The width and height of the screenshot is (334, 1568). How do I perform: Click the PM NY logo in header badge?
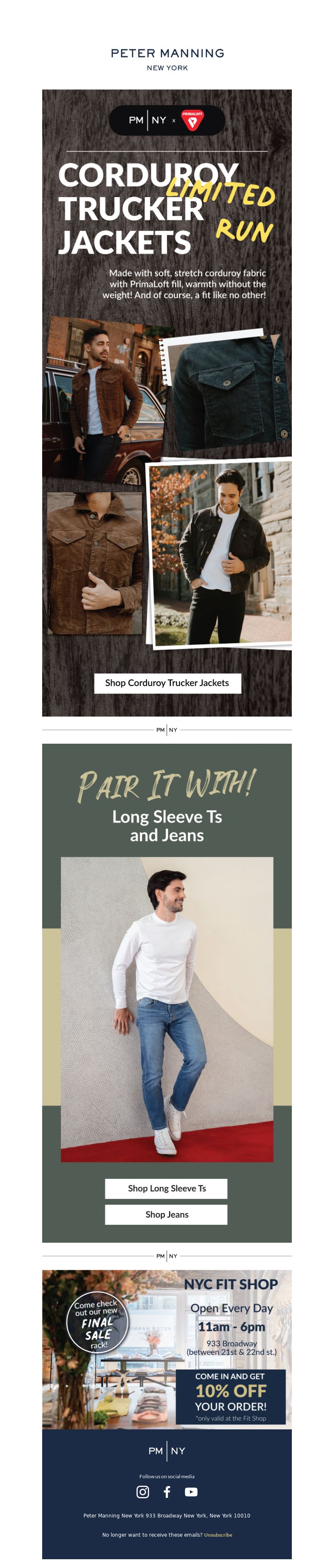click(x=147, y=120)
